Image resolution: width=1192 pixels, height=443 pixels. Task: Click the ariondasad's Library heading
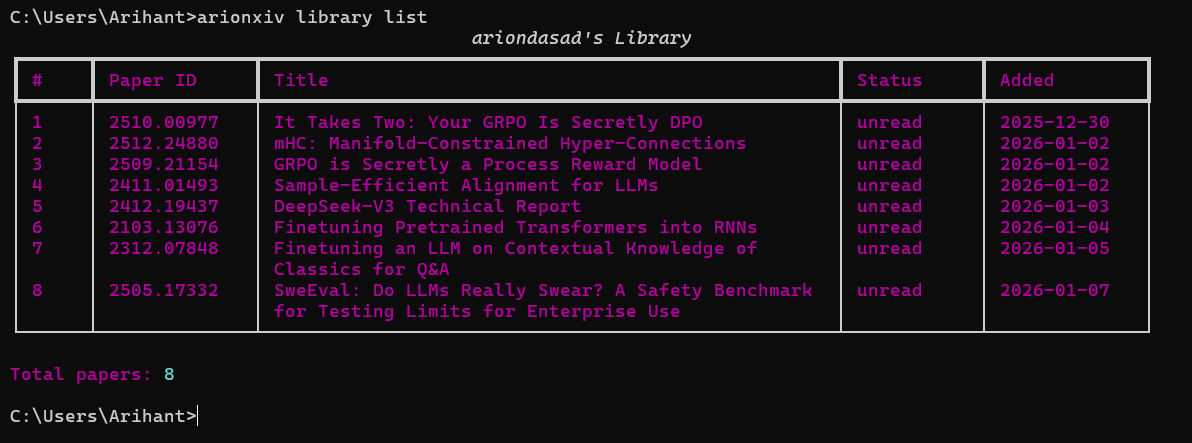[x=581, y=38]
